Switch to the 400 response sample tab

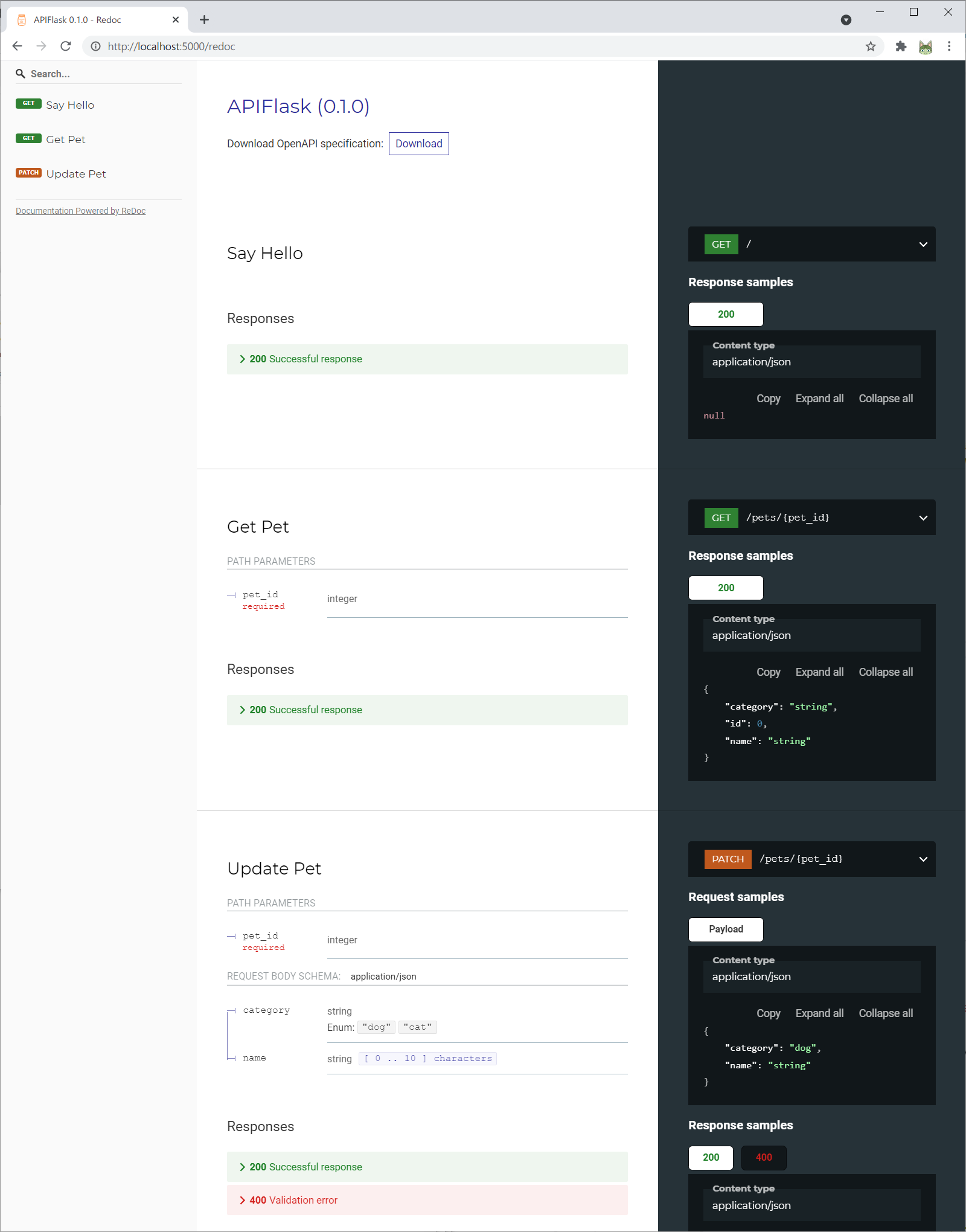pos(763,1158)
